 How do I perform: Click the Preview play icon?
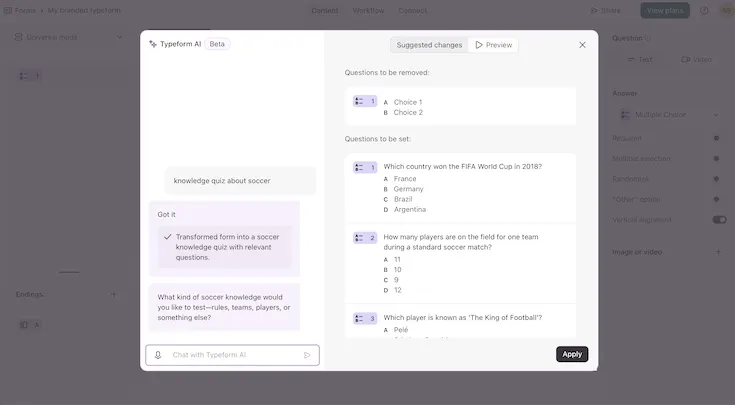pos(479,45)
